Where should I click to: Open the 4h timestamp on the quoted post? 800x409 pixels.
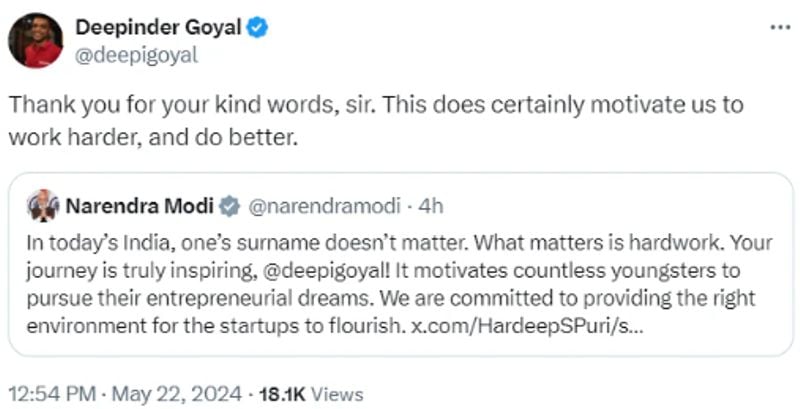pyautogui.click(x=431, y=207)
